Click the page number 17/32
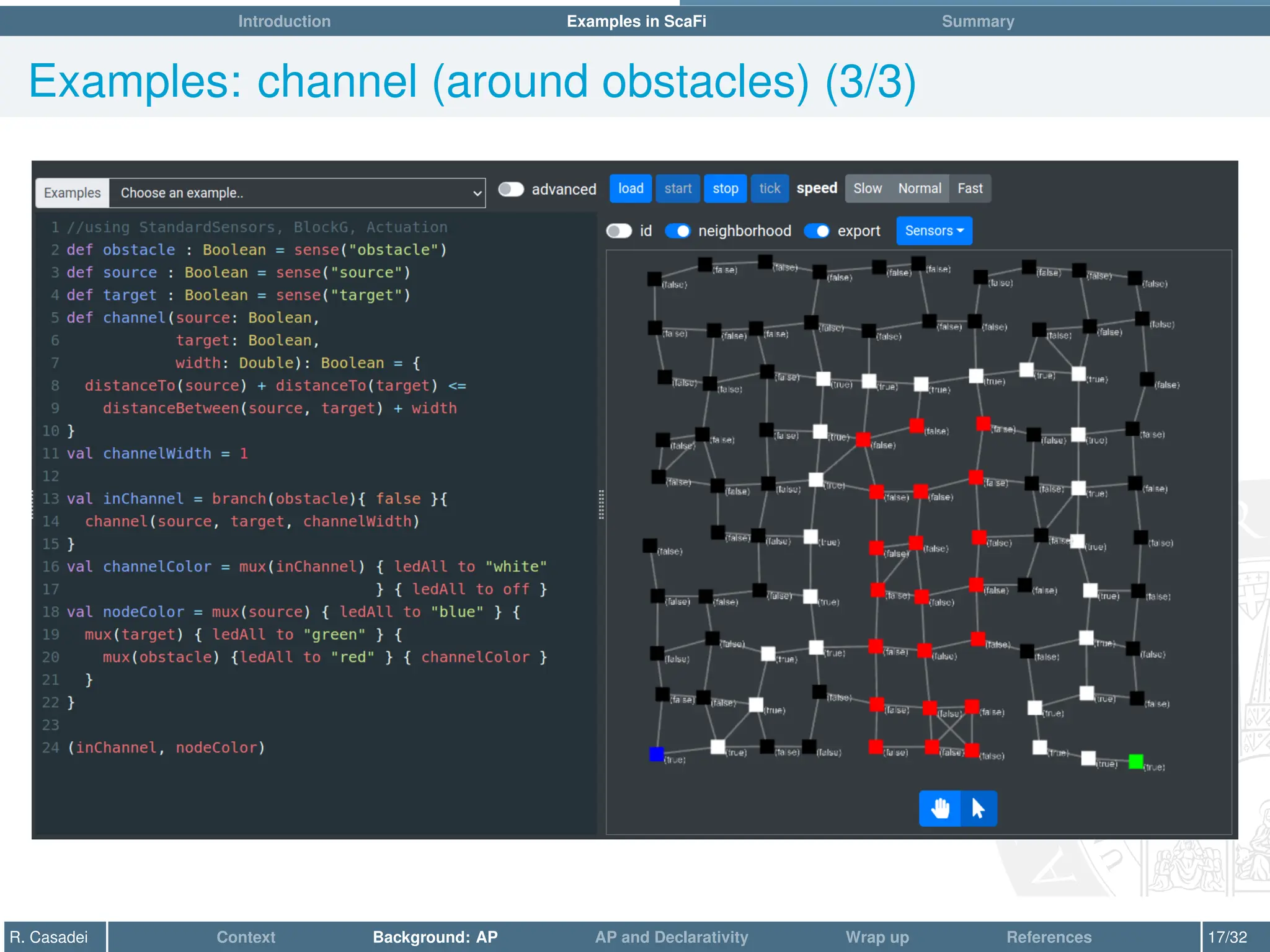Image resolution: width=1270 pixels, height=952 pixels. [x=1227, y=937]
